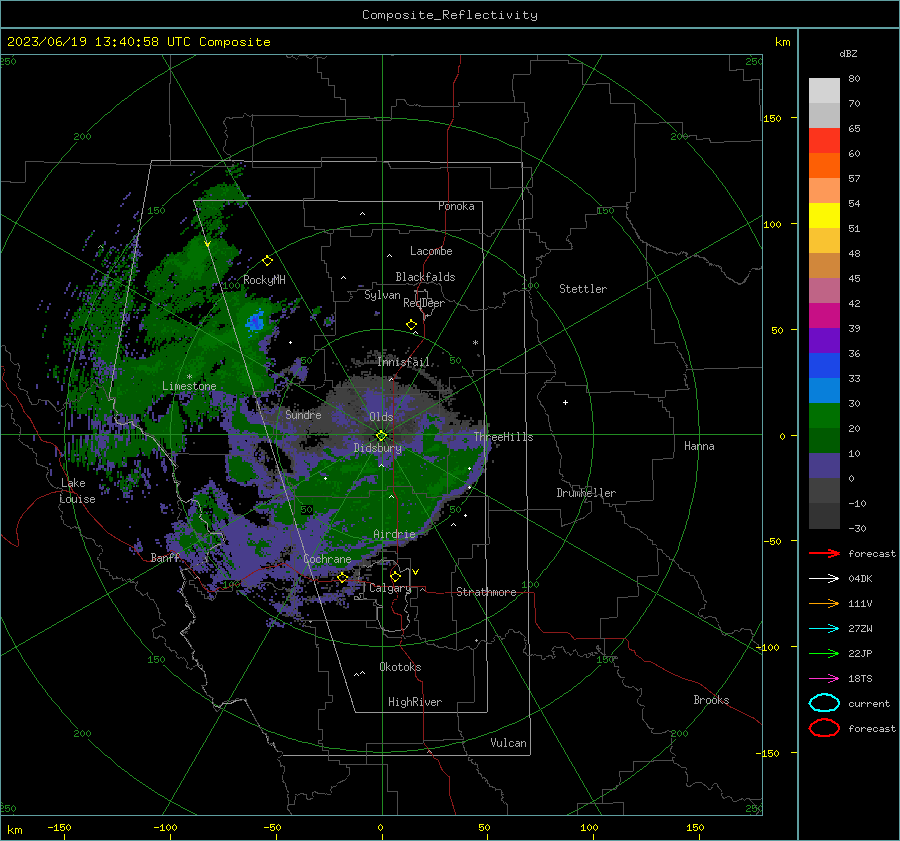Viewport: 900px width, 841px height.
Task: Click the Blackfalds label
Action: point(425,277)
